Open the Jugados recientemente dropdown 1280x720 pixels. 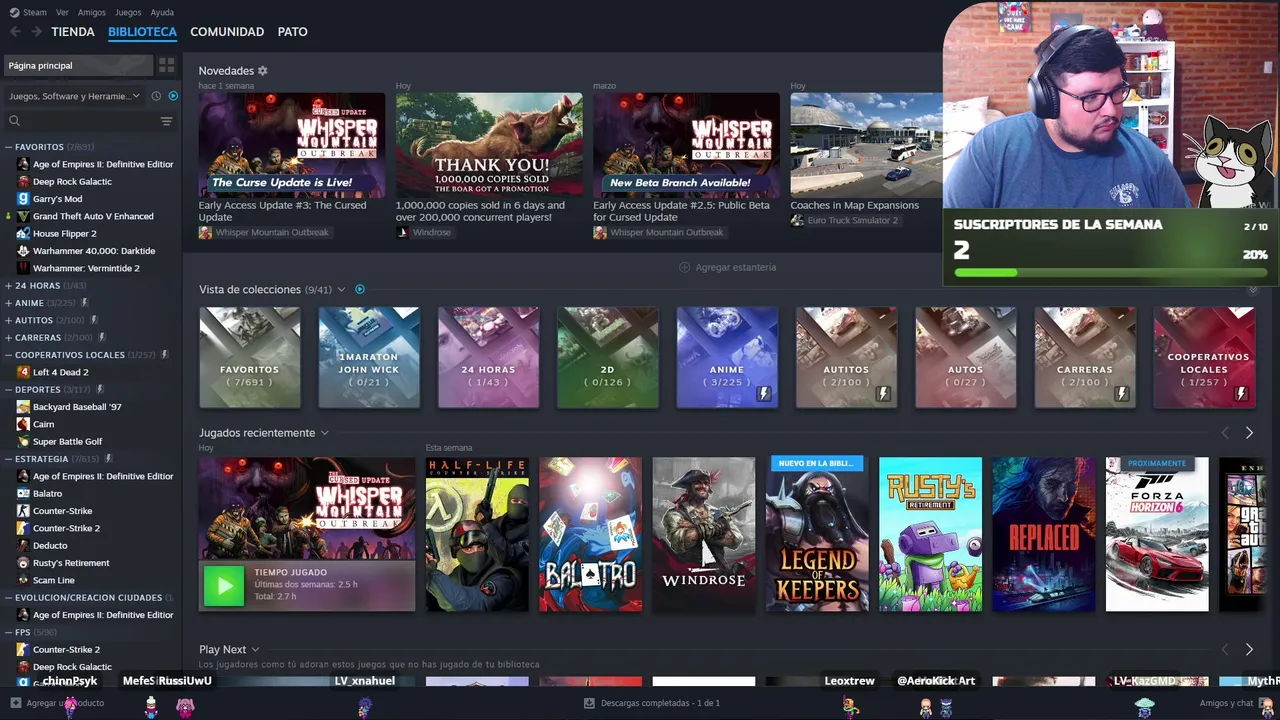tap(324, 433)
